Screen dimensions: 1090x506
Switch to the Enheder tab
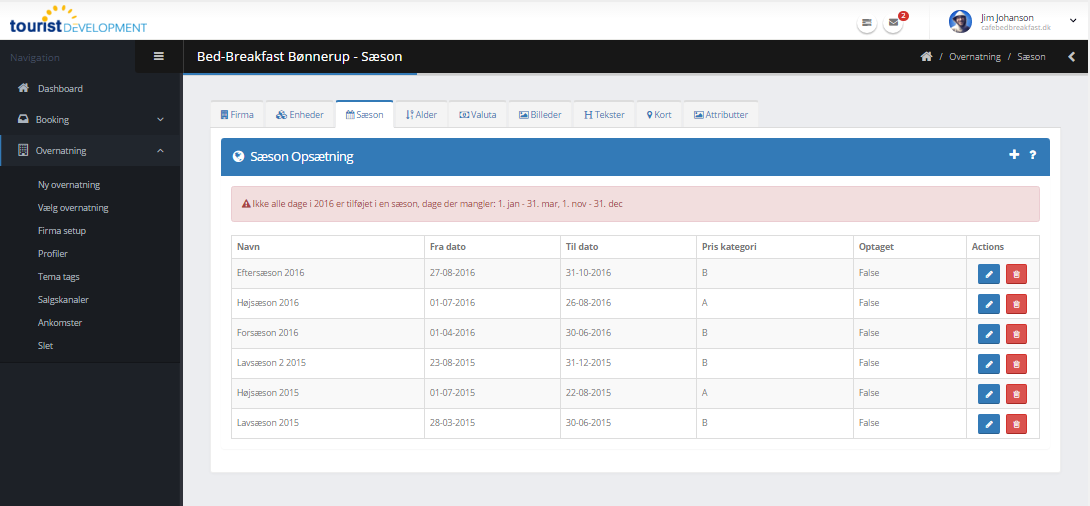click(300, 115)
